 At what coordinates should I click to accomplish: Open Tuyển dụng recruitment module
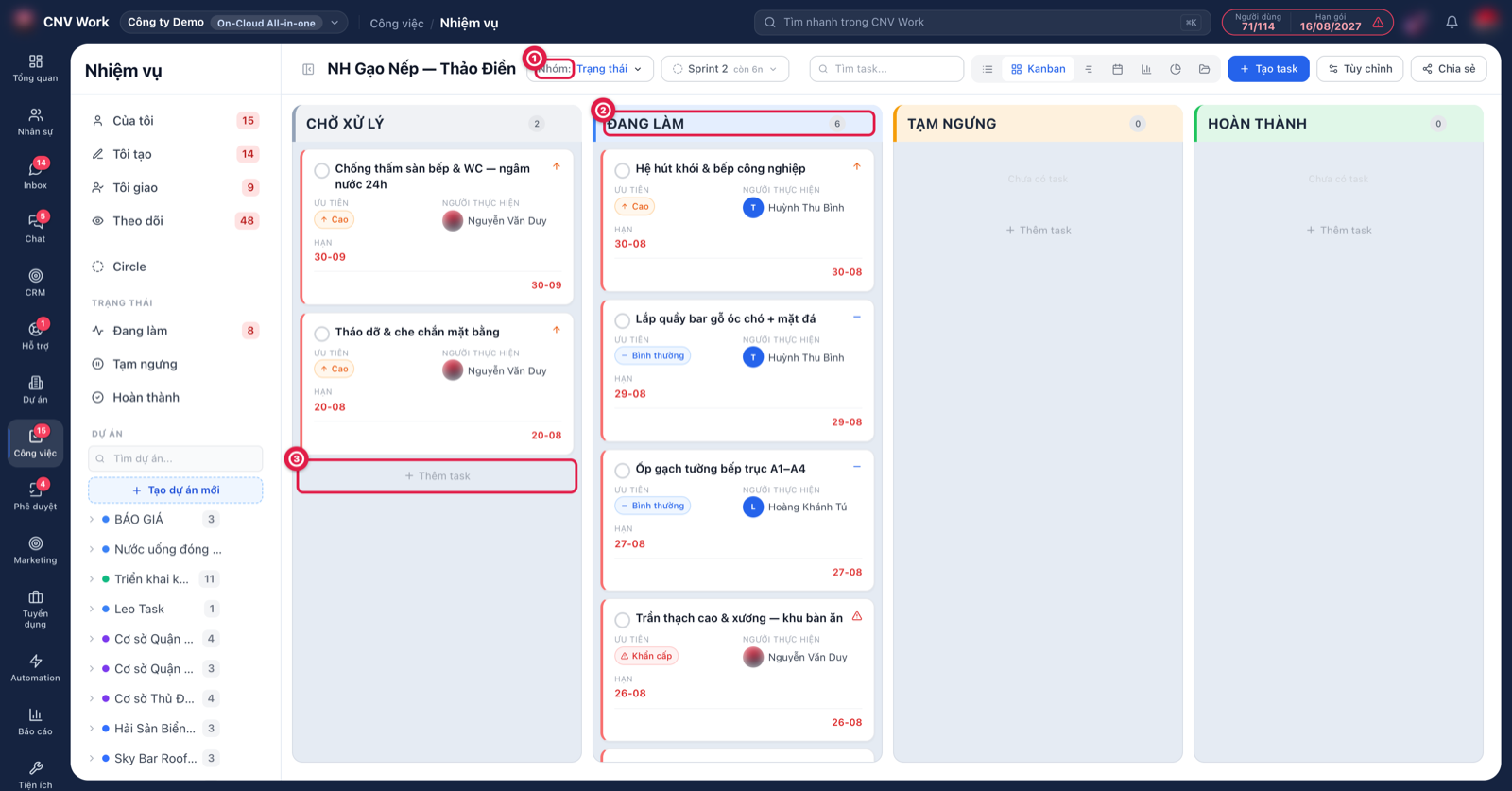[35, 610]
